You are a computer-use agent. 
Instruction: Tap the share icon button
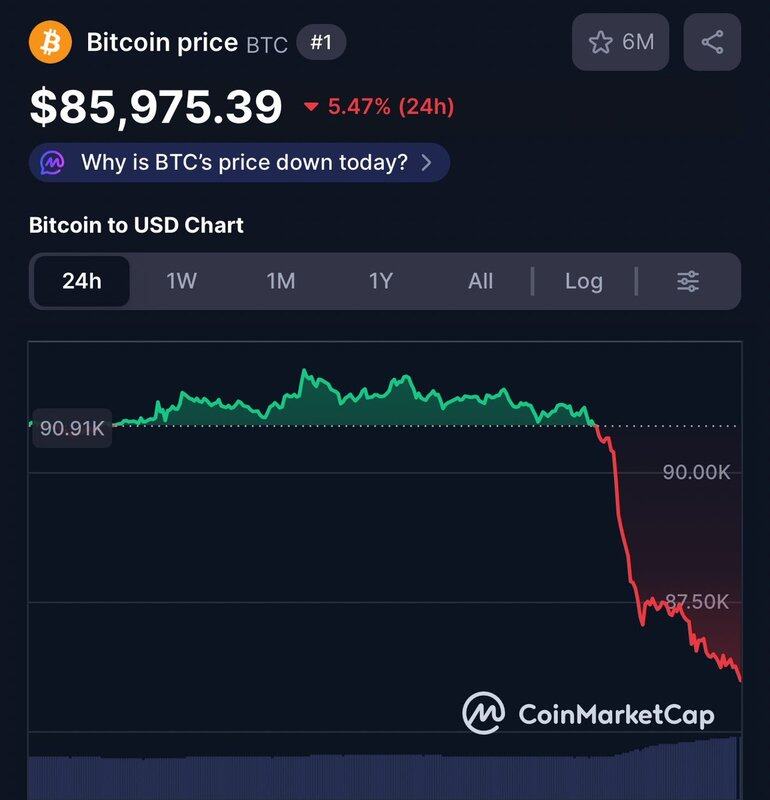click(x=712, y=42)
